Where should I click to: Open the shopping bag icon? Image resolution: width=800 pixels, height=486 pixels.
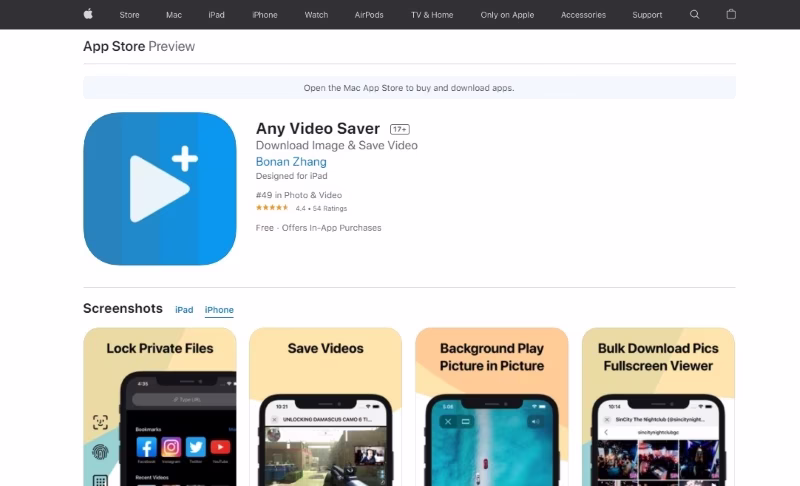click(x=731, y=14)
